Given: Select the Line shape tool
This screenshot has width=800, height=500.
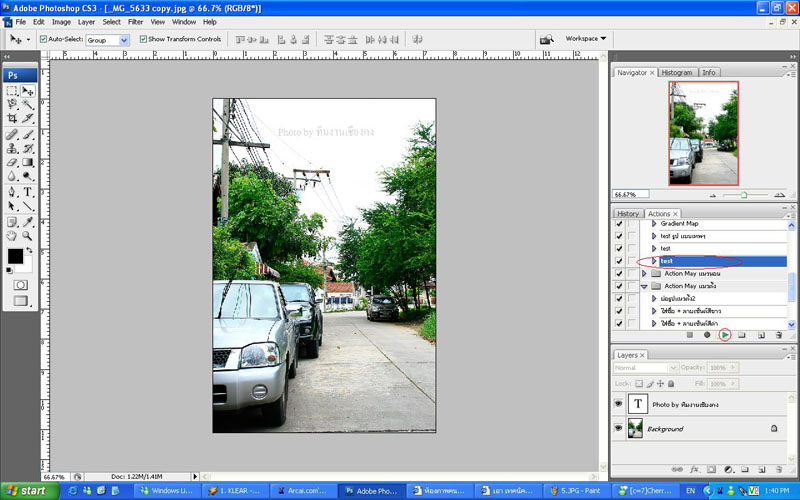Looking at the screenshot, I should [x=28, y=206].
